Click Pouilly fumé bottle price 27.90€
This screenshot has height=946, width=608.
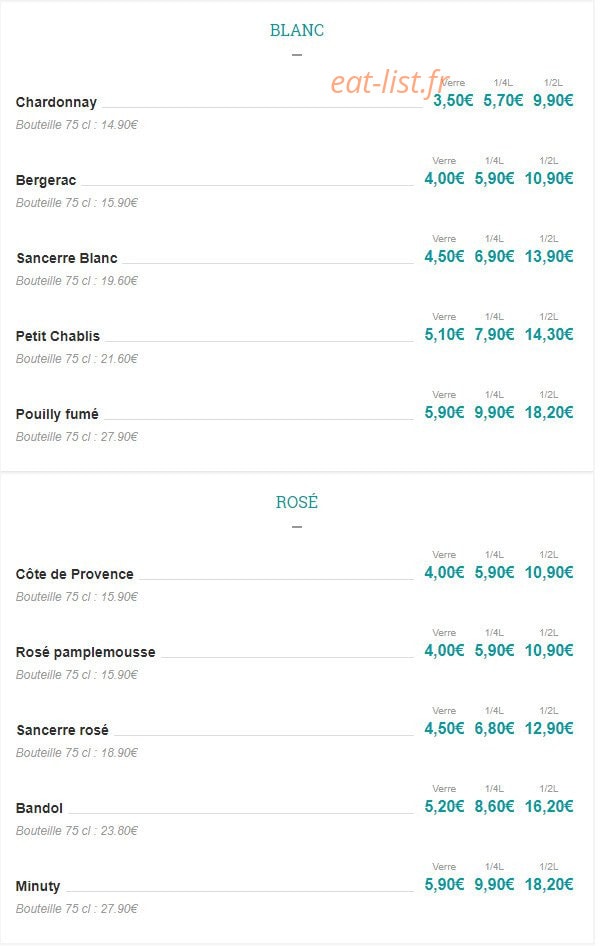119,437
